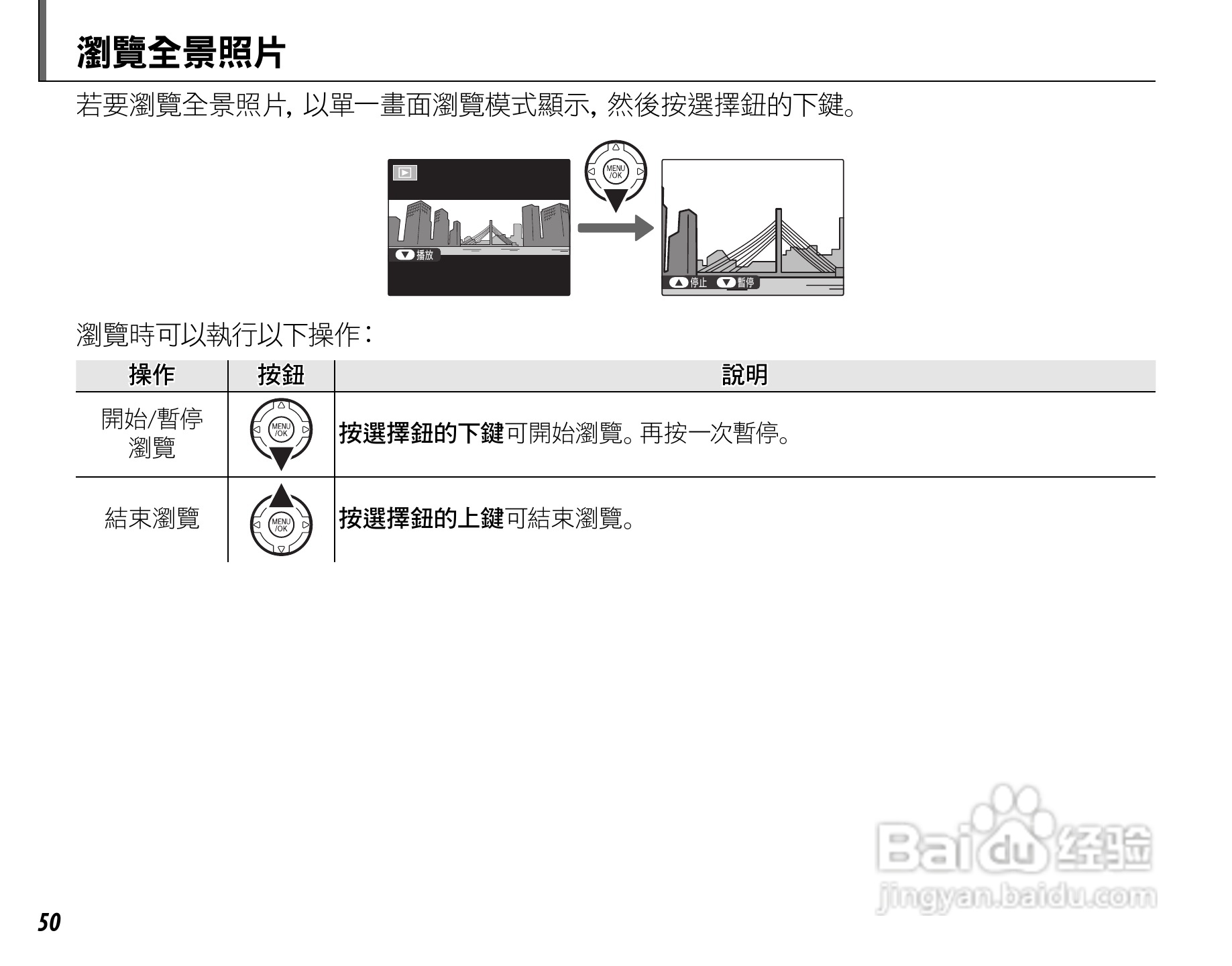
Task: Click the sentence starting 若要瀏覽全景照片
Action: pos(466,105)
